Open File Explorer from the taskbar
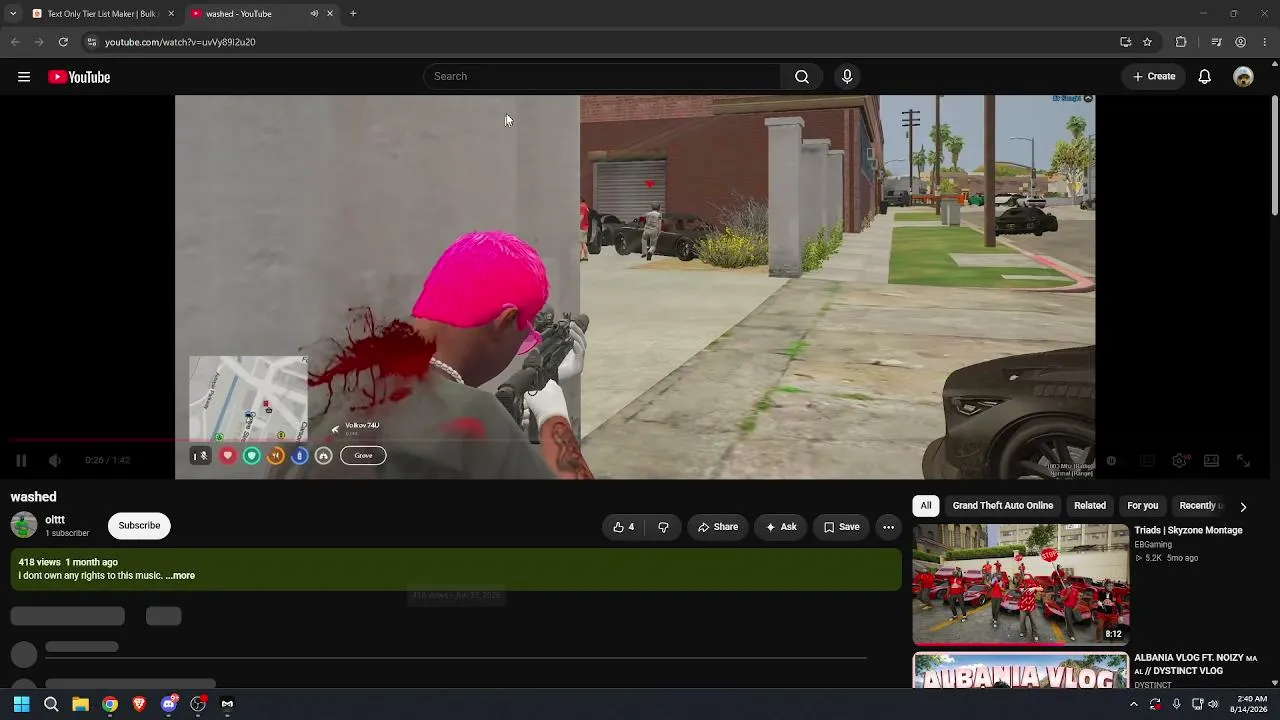The width and height of the screenshot is (1280, 720). coord(80,704)
